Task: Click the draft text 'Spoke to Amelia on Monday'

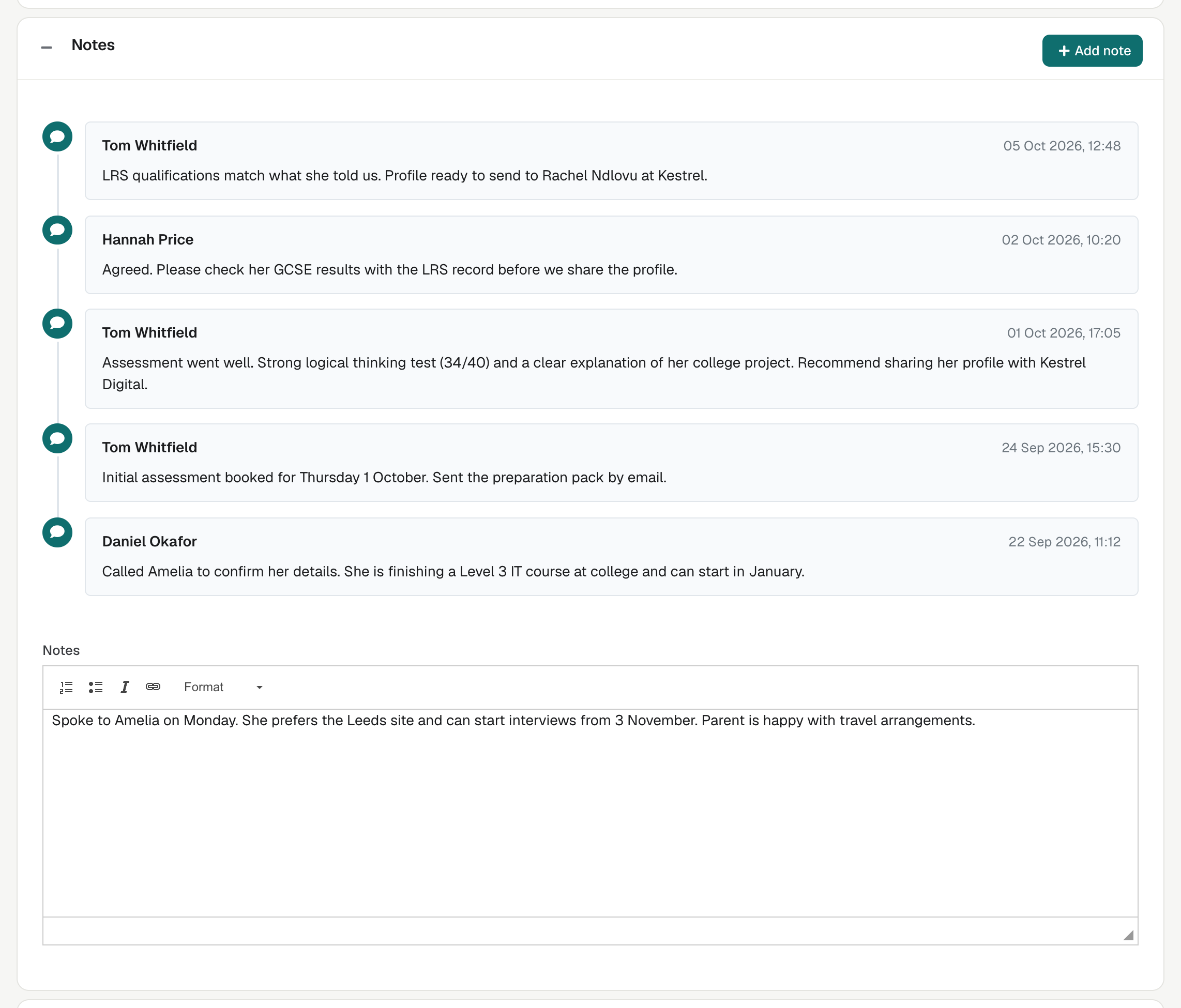Action: pyautogui.click(x=513, y=721)
